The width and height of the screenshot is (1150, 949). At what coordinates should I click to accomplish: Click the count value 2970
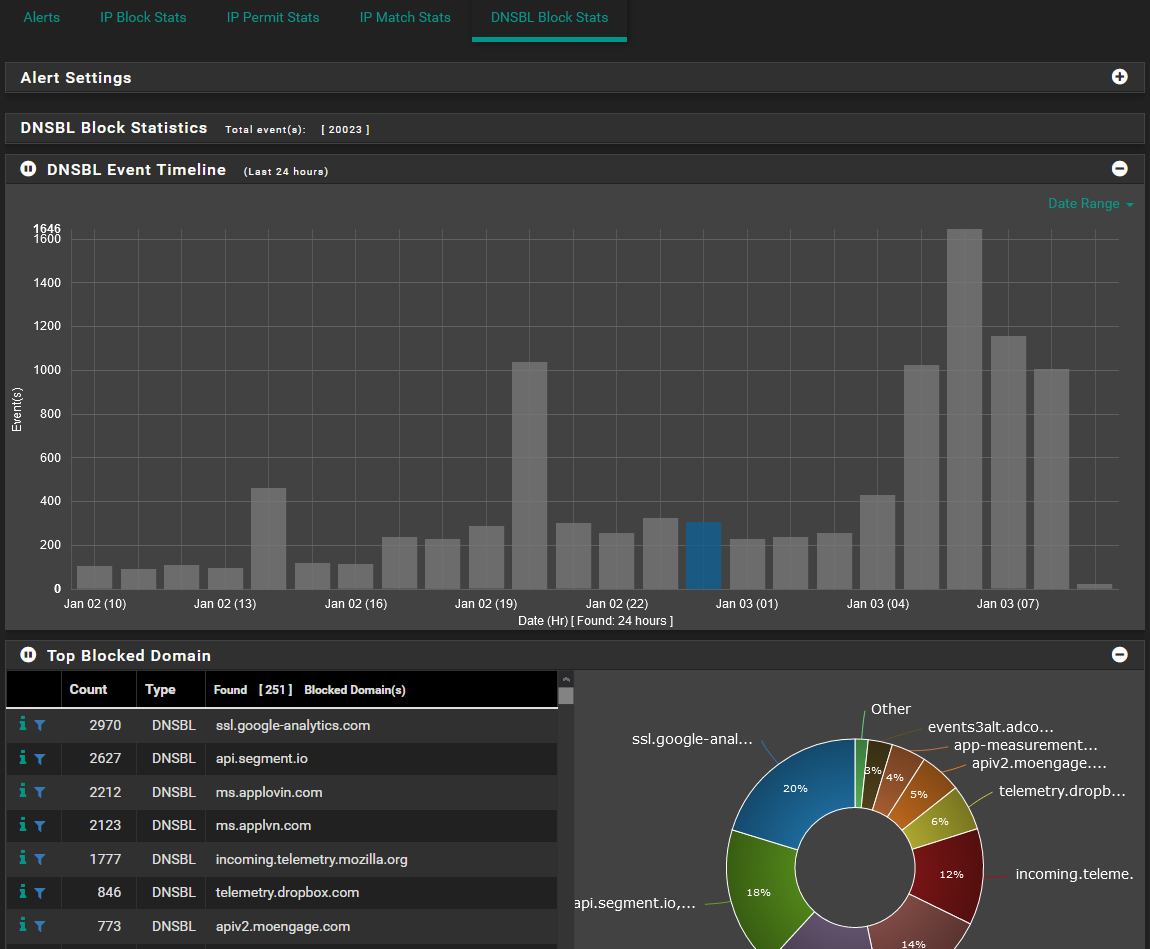point(105,725)
